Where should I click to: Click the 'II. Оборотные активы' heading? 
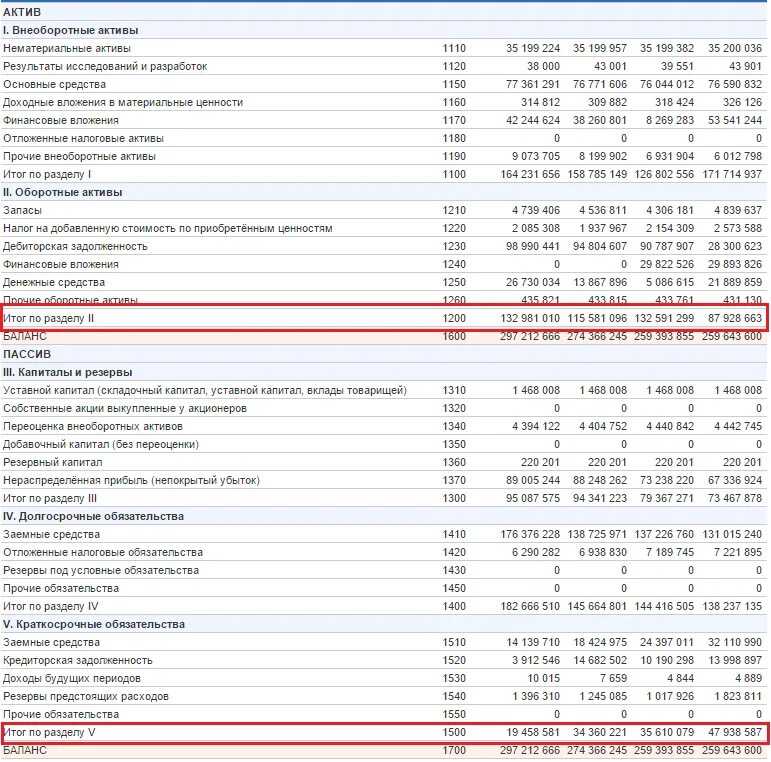(x=62, y=192)
